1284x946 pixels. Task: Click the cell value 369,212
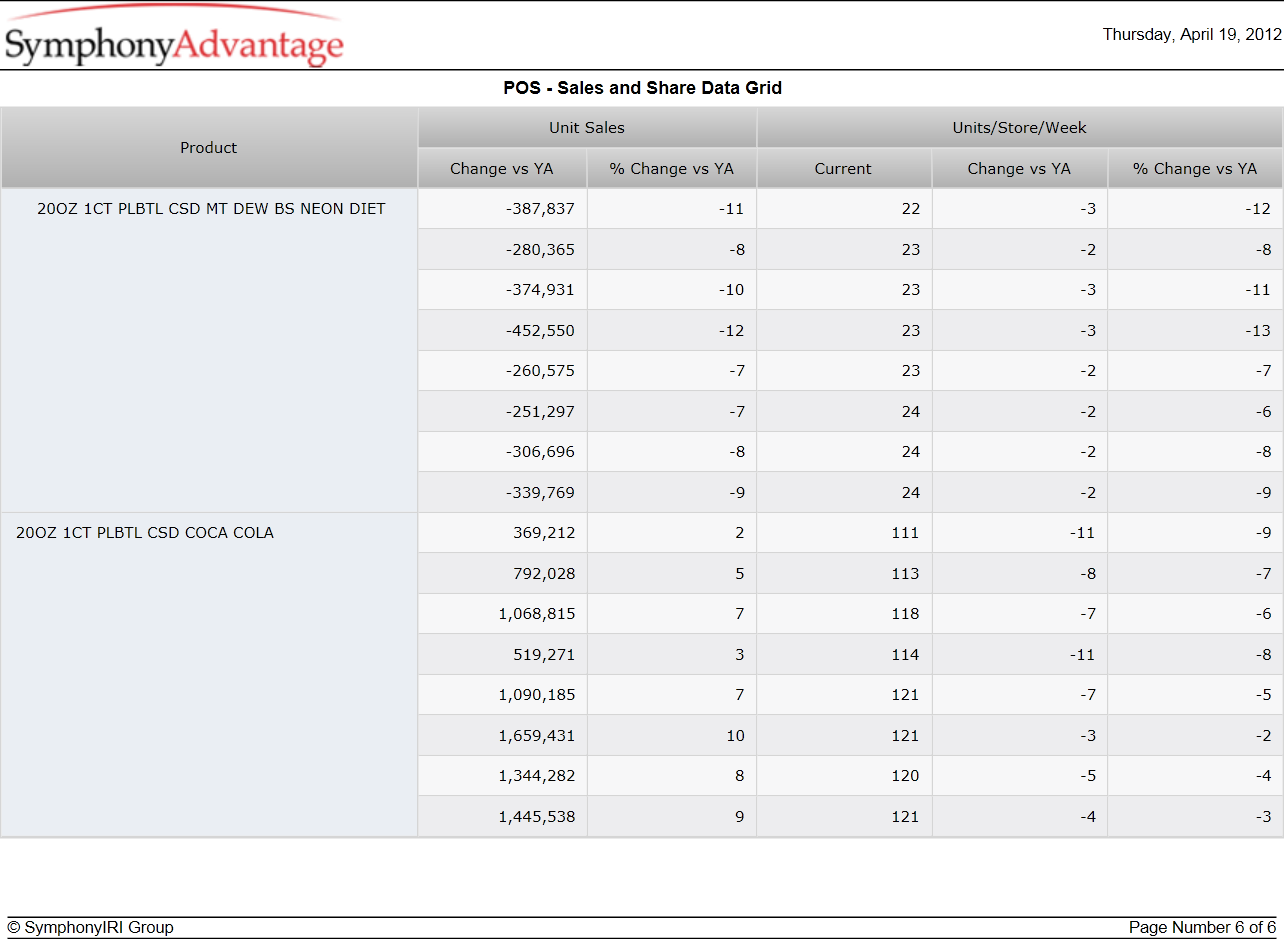point(545,533)
